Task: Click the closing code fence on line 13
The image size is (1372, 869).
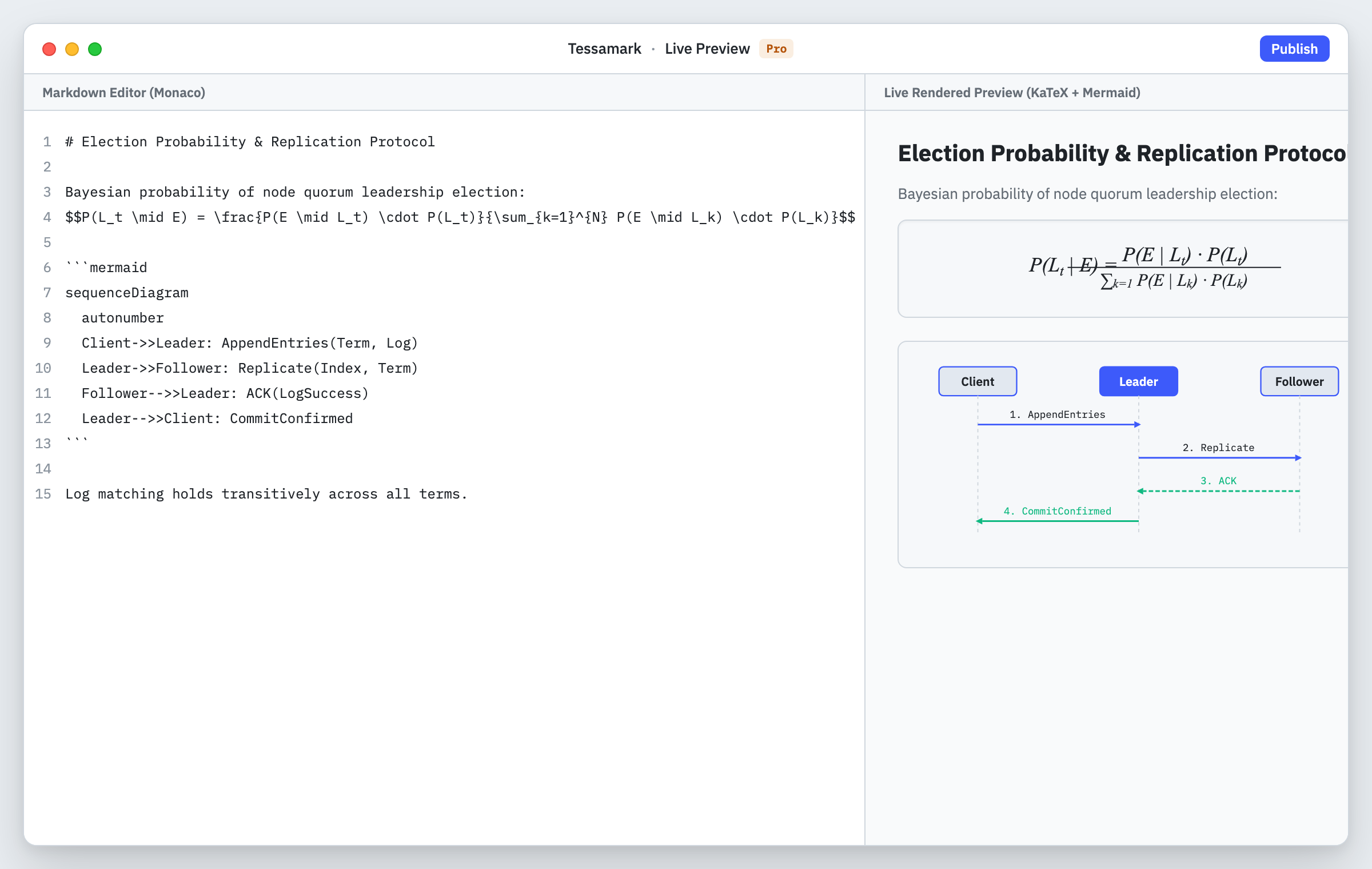Action: point(77,443)
